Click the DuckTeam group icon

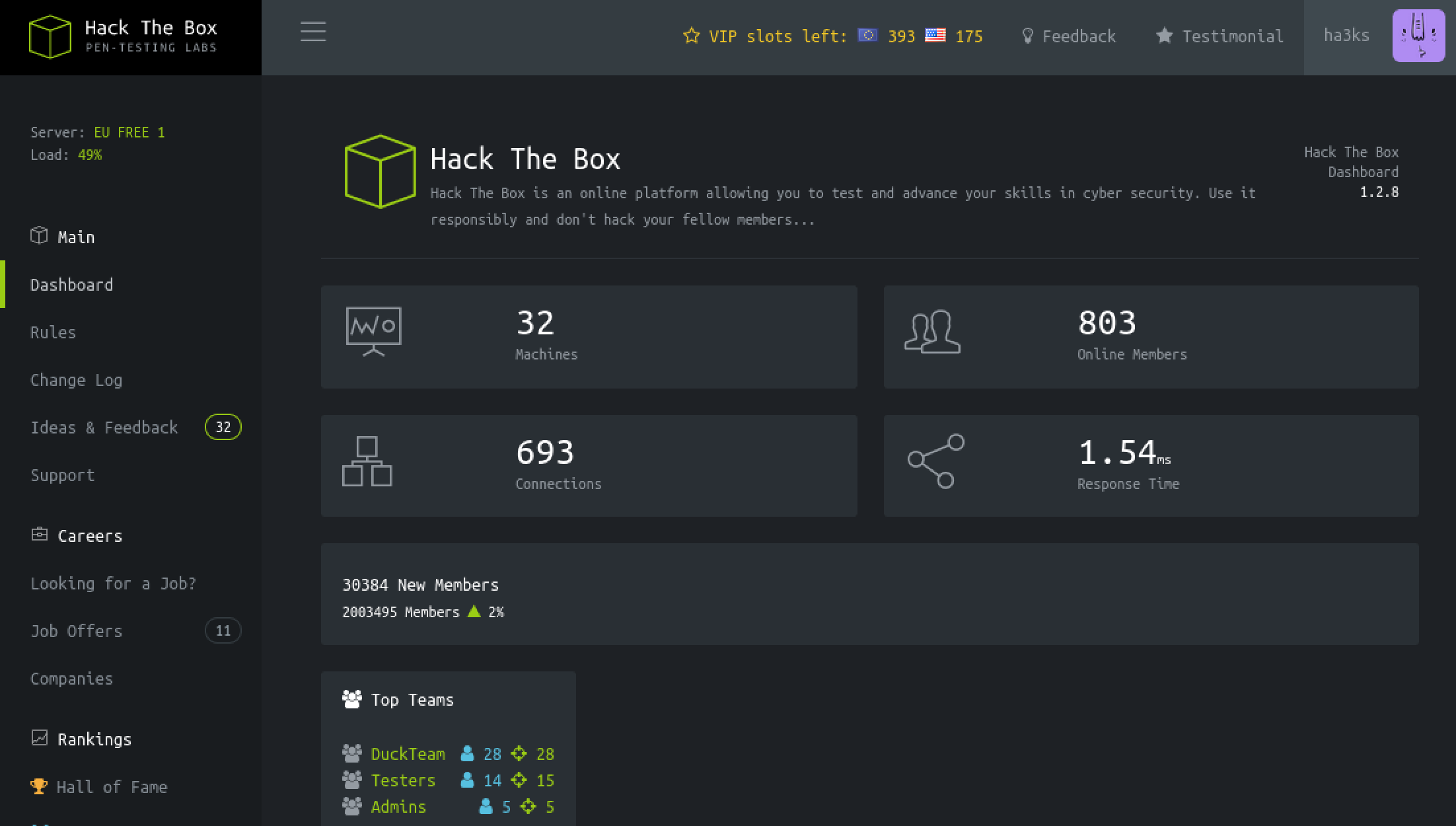(x=352, y=753)
